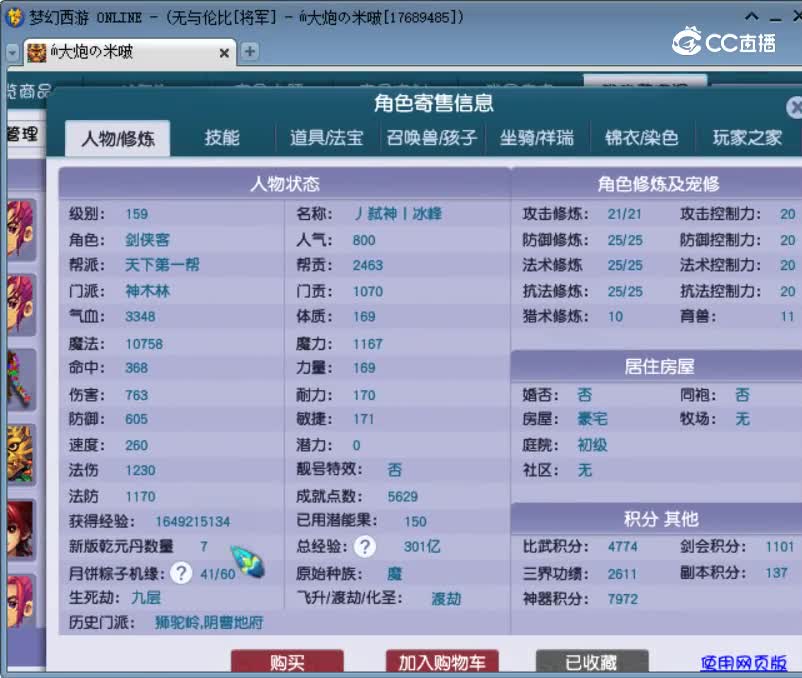Click the 渡劫 status value
The width and height of the screenshot is (802, 678).
click(446, 599)
